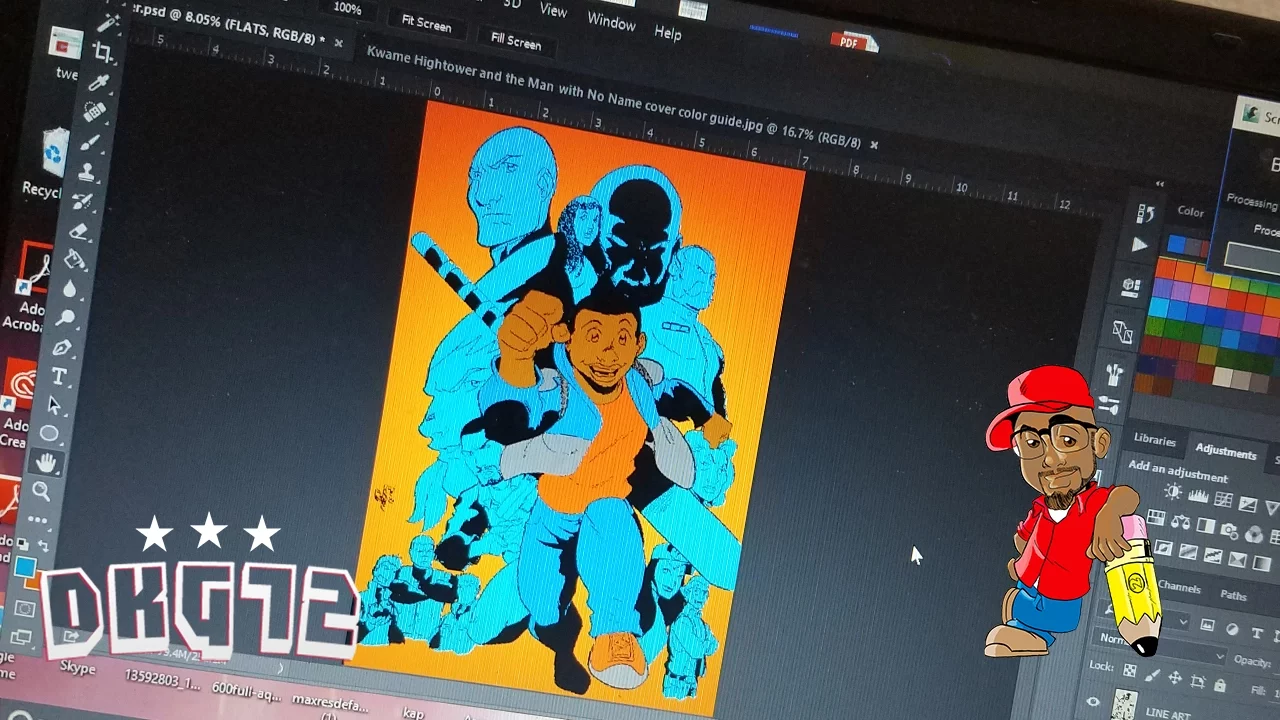Add a Black & White adjustment

click(1205, 526)
